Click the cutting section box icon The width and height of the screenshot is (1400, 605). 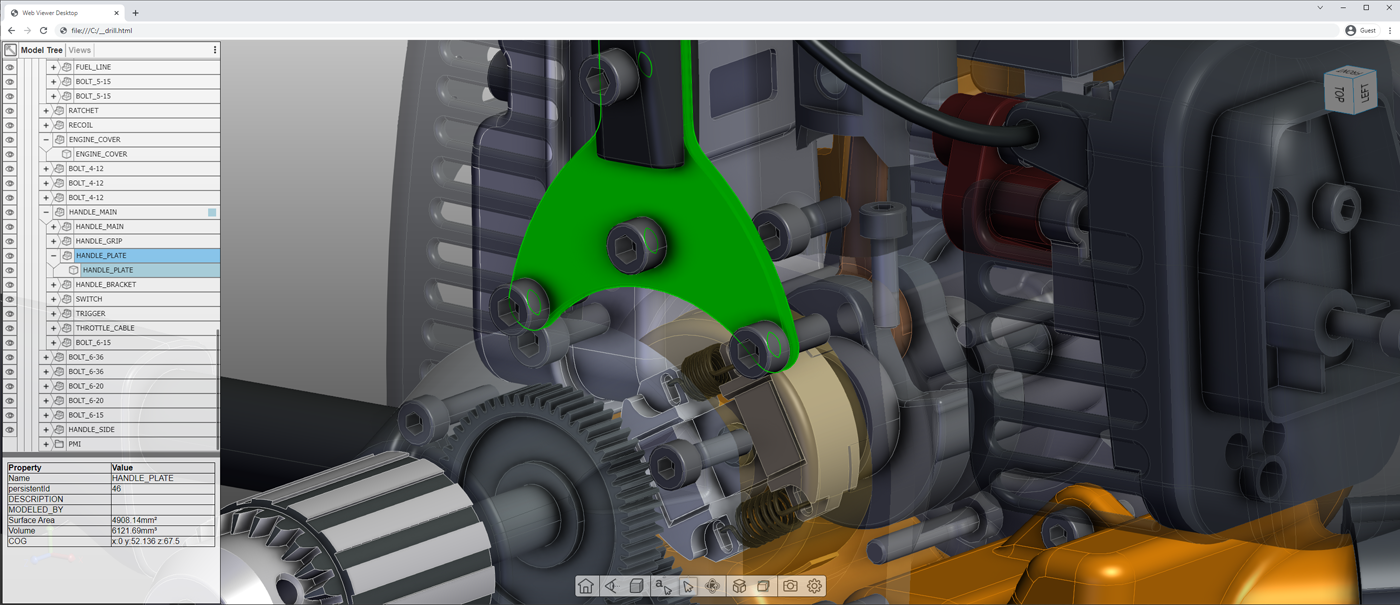[x=764, y=586]
